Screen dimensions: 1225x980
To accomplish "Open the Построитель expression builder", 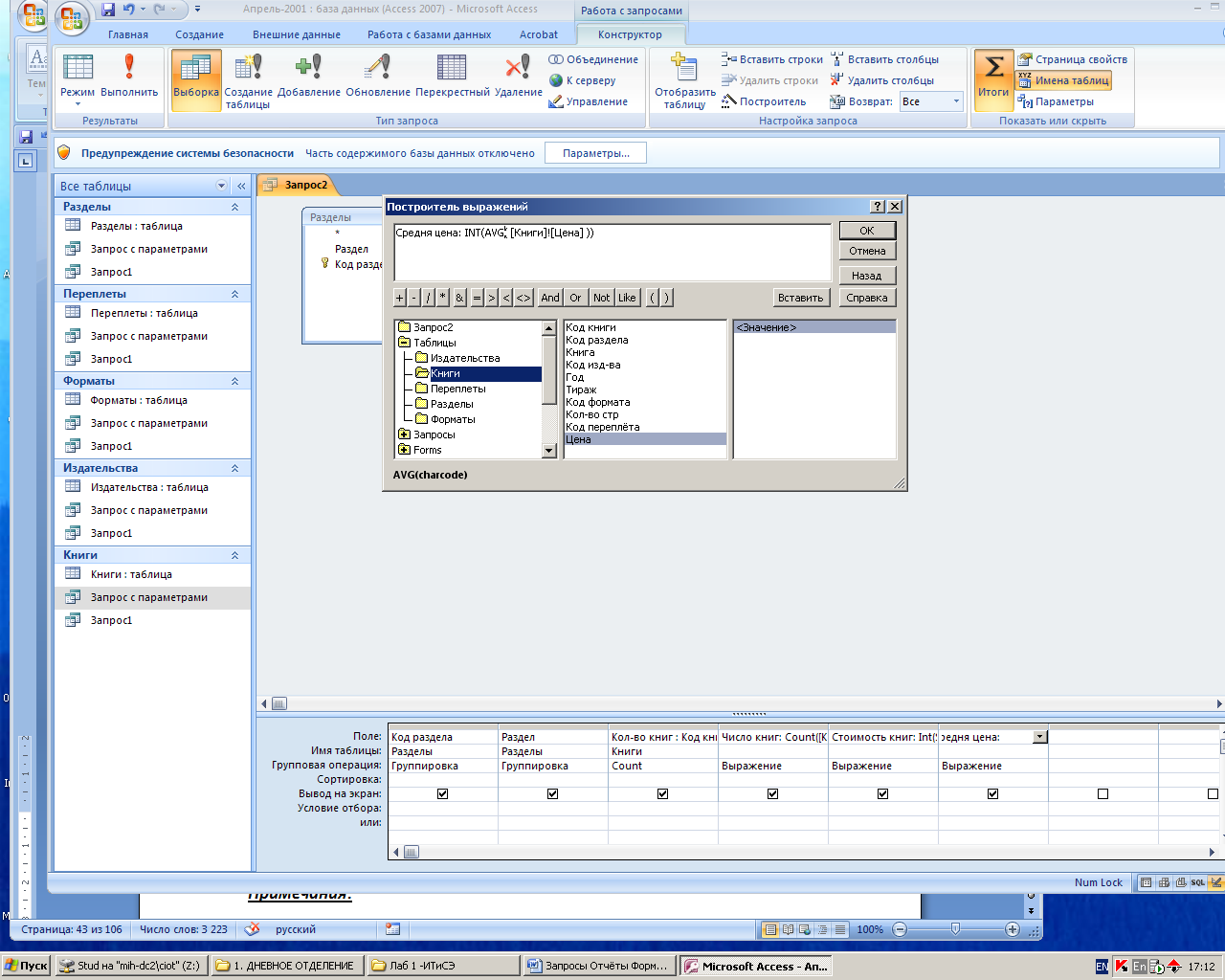I will coord(764,101).
